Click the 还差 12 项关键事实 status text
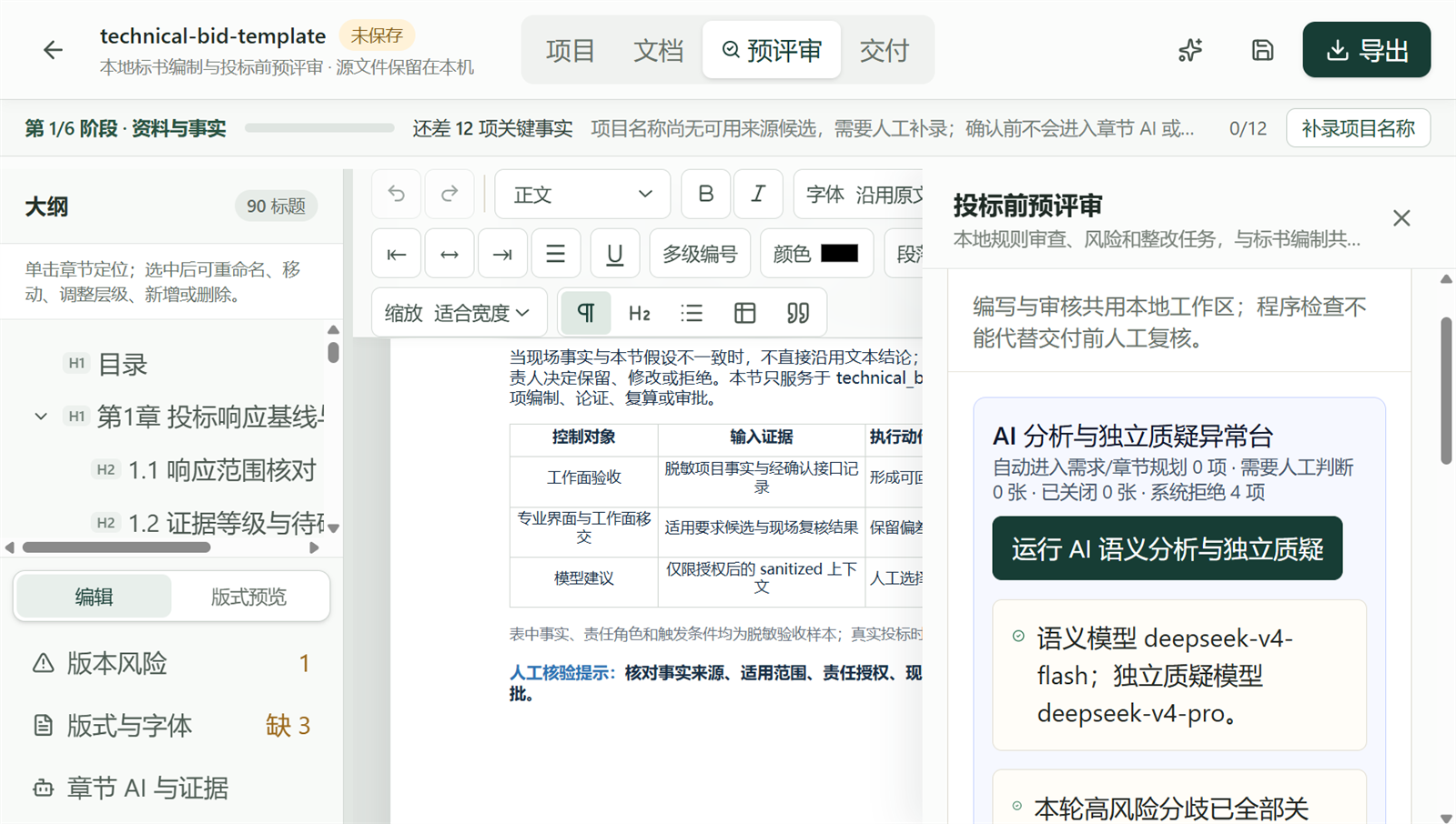This screenshot has height=824, width=1456. [492, 128]
